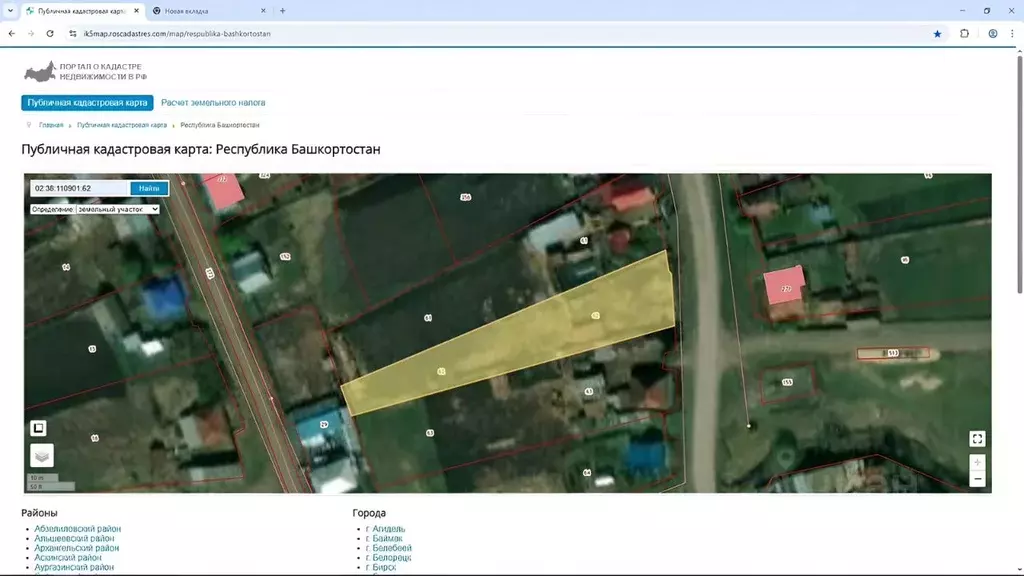Bookmark this page with the star icon
1024x576 pixels.
[x=937, y=33]
